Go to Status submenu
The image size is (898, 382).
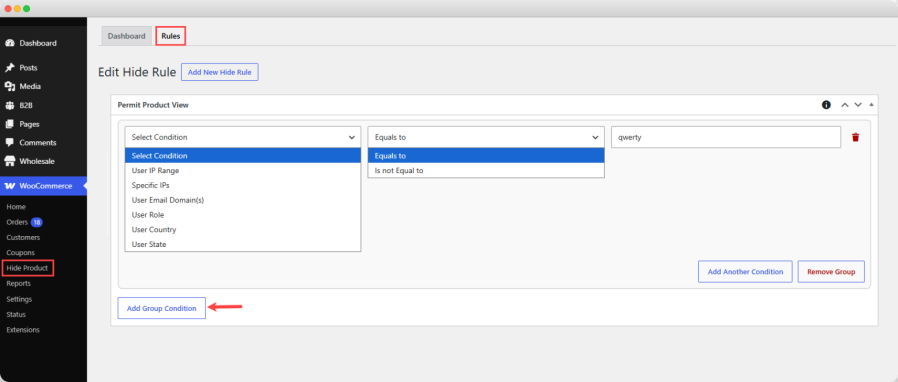tap(16, 314)
